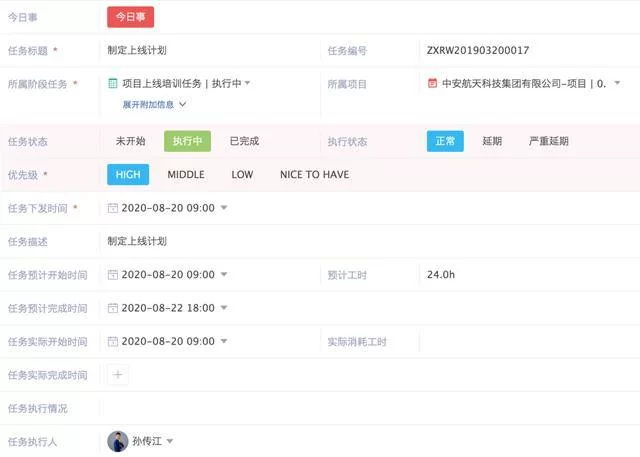The height and width of the screenshot is (457, 640).
Task: Click calendar icon in 任务实际开始时间 field
Action: (113, 342)
